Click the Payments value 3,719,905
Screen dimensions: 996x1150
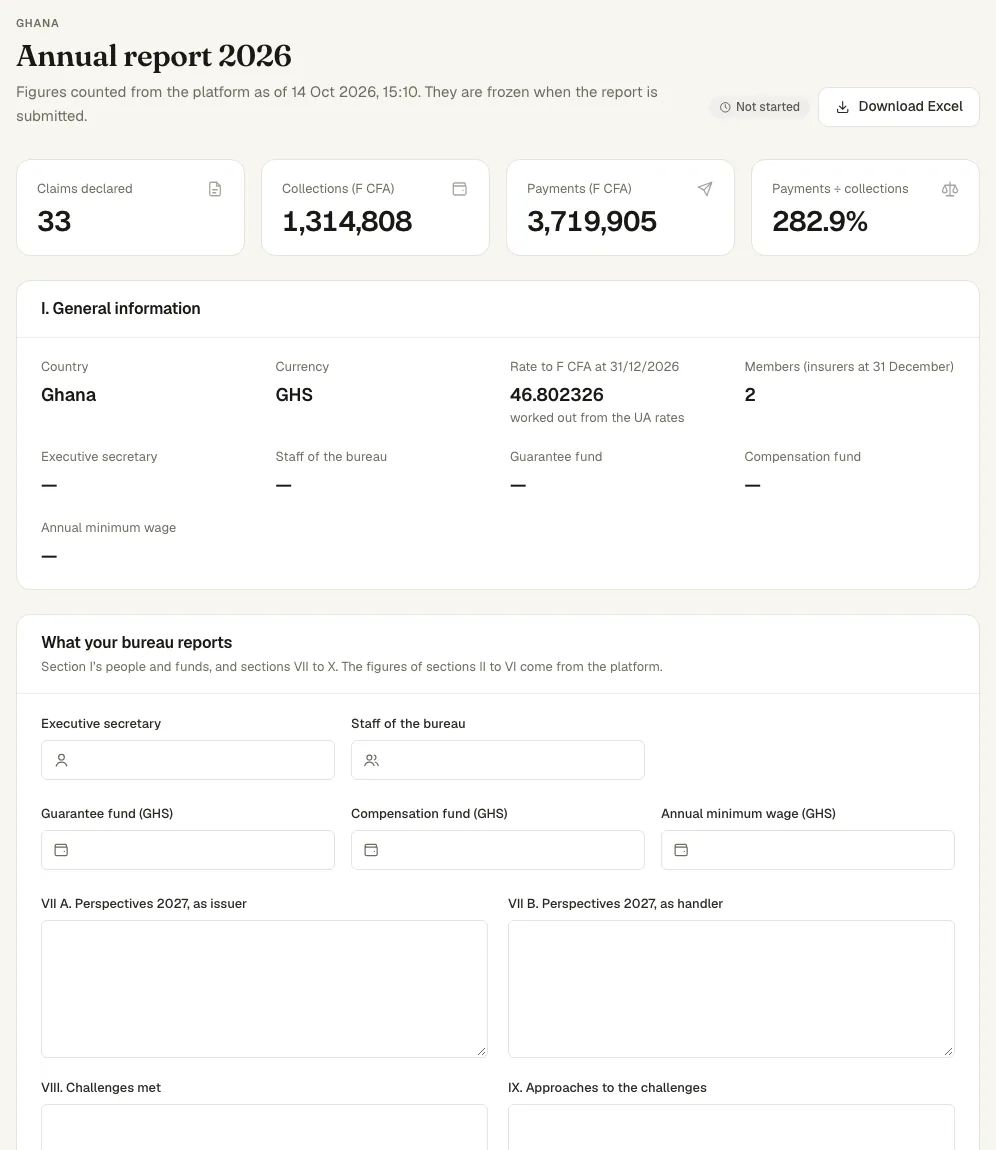[x=592, y=221]
